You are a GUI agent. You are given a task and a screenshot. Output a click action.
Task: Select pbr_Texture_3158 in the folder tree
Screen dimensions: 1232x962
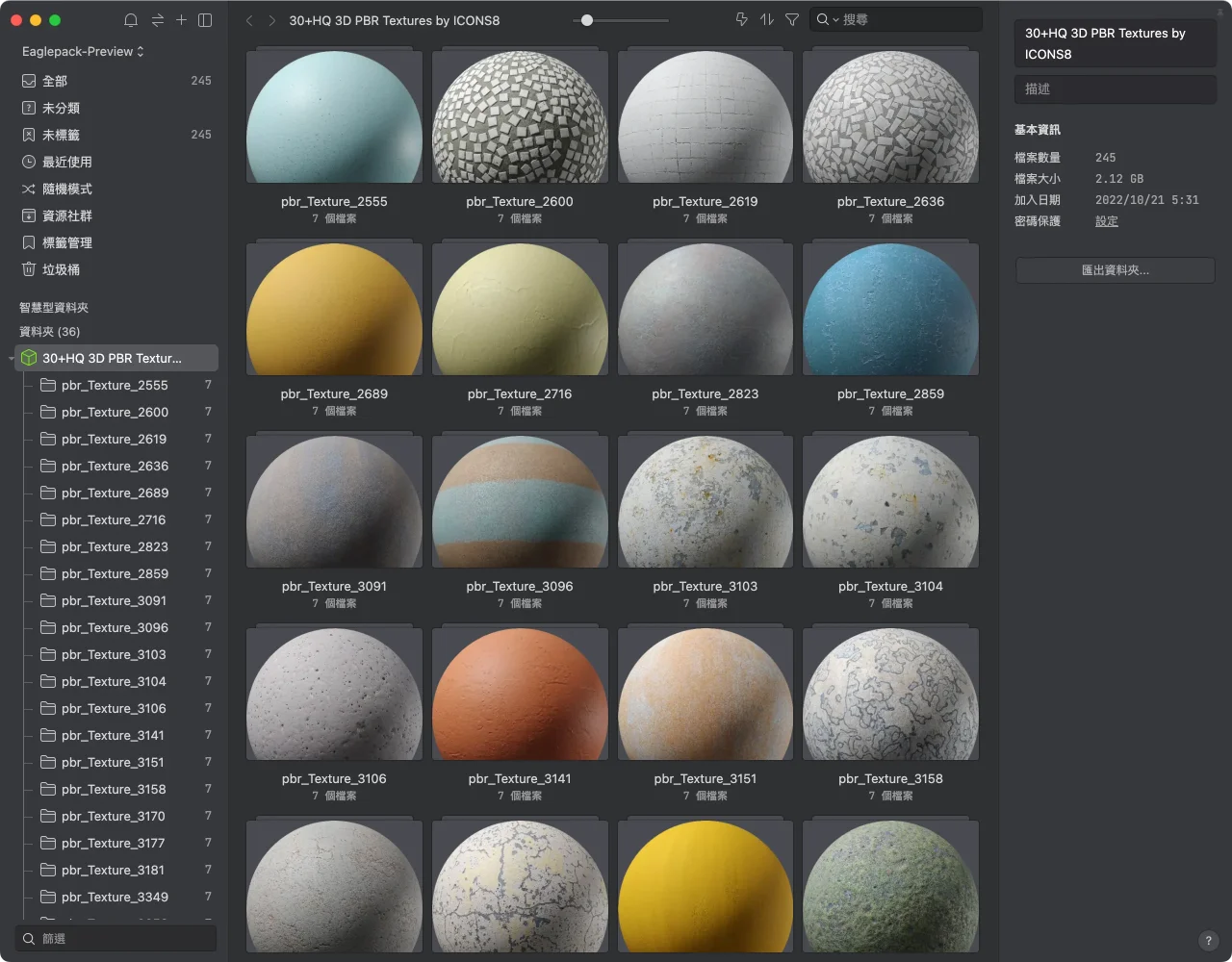[x=116, y=789]
